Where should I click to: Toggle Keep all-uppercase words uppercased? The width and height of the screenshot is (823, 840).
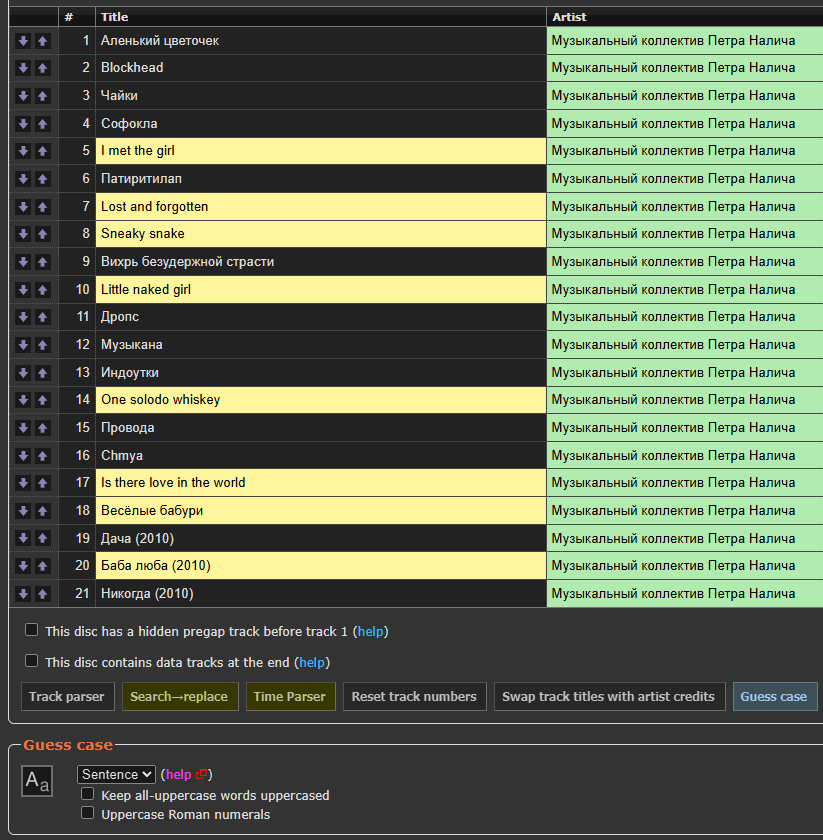(x=88, y=794)
